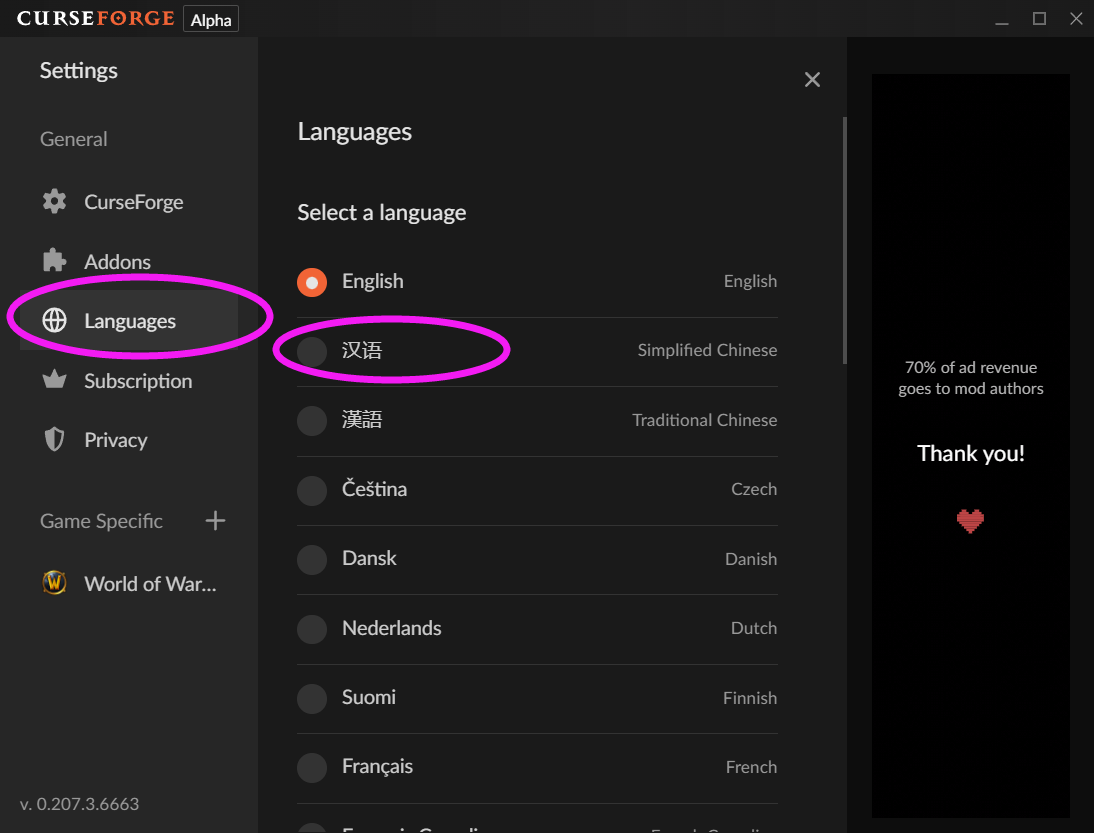Click the 'Dutch' label
This screenshot has width=1094, height=833.
(754, 628)
